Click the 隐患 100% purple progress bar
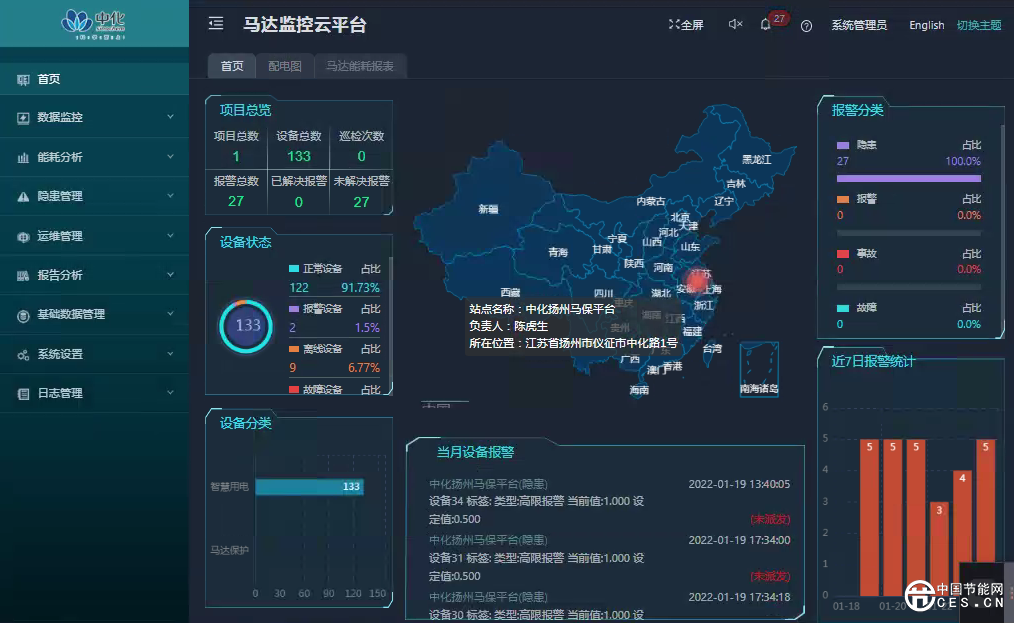The width and height of the screenshot is (1014, 623). tap(909, 179)
